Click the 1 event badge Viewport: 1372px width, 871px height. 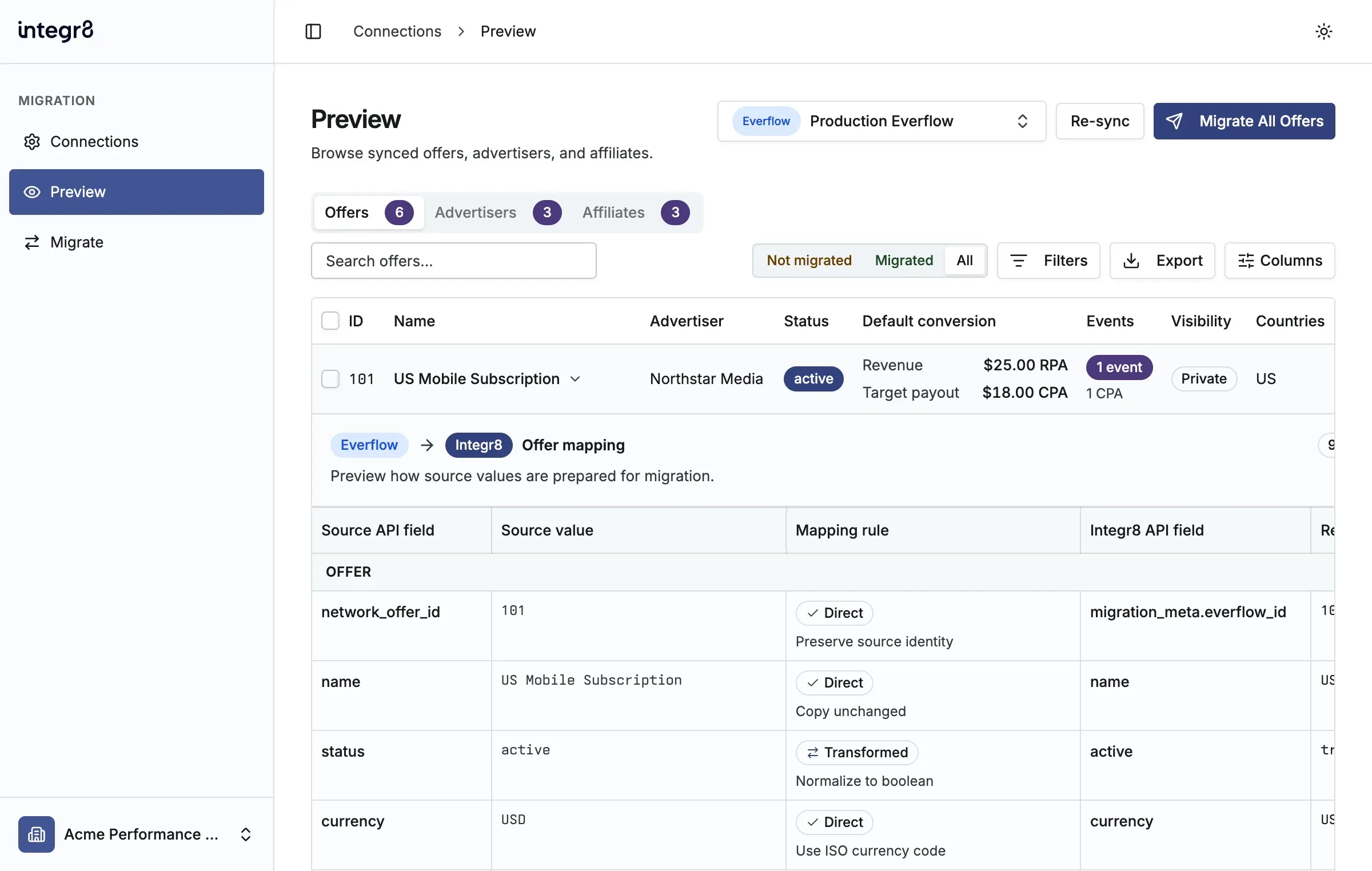(x=1119, y=367)
